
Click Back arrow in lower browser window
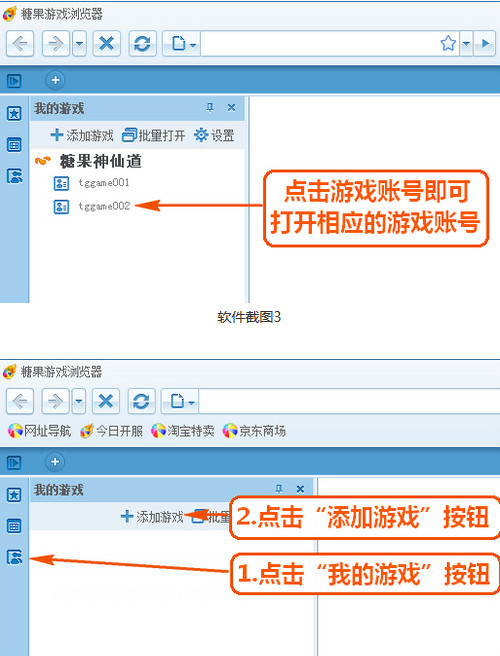(20, 401)
